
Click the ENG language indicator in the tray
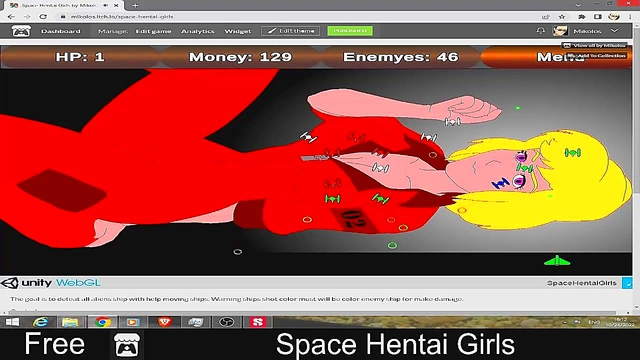pyautogui.click(x=594, y=322)
